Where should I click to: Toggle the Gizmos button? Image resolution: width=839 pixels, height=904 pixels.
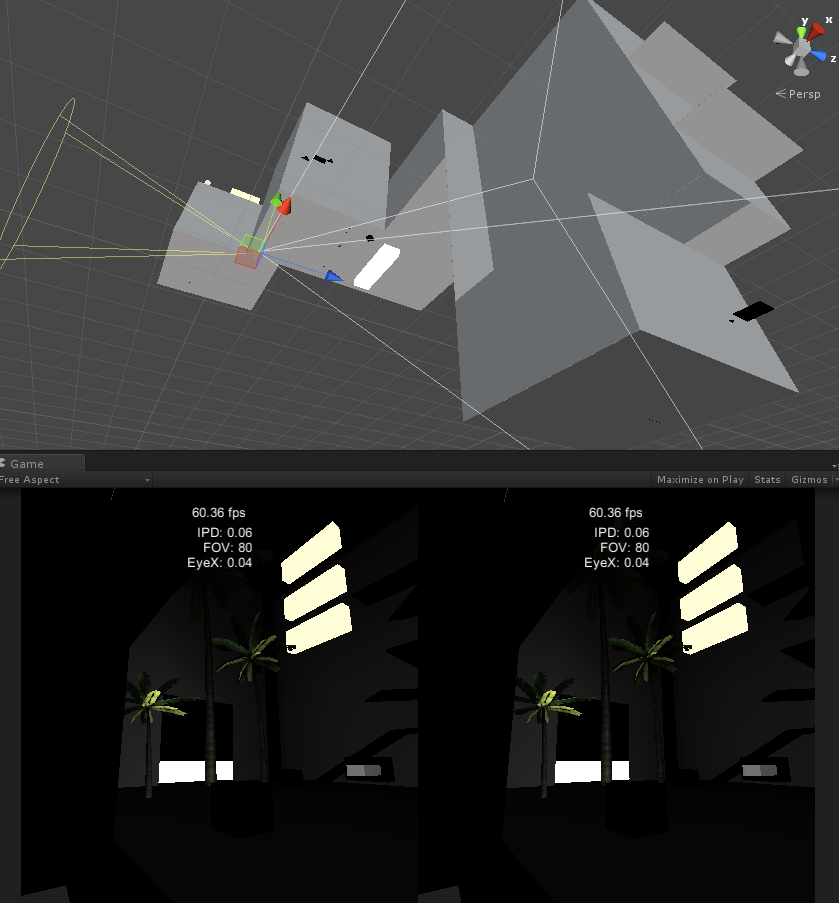coord(812,480)
